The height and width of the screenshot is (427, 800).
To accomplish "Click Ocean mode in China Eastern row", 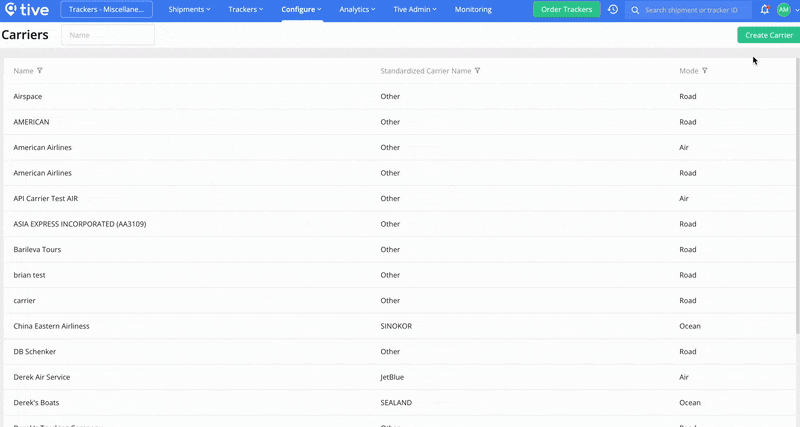I will [x=690, y=326].
